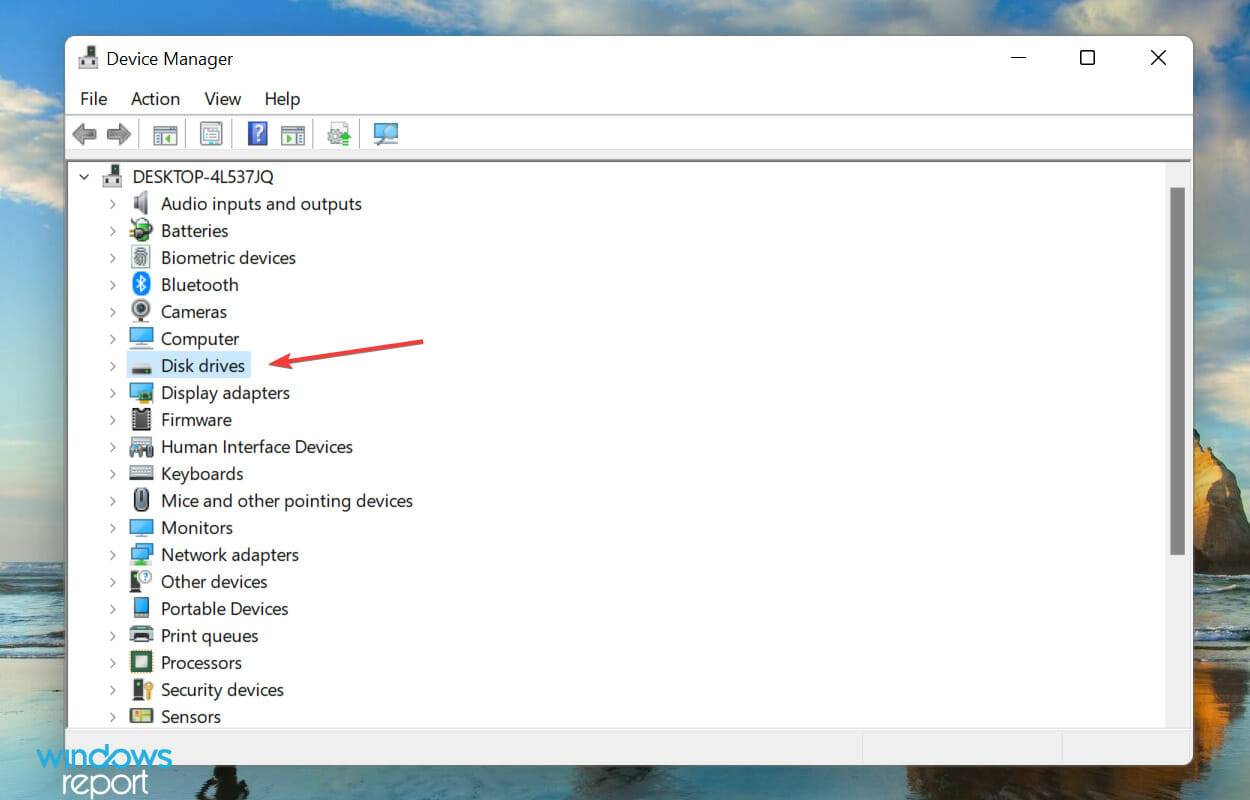The width and height of the screenshot is (1250, 800).
Task: Click the Audio inputs and outputs speaker icon
Action: pos(141,203)
